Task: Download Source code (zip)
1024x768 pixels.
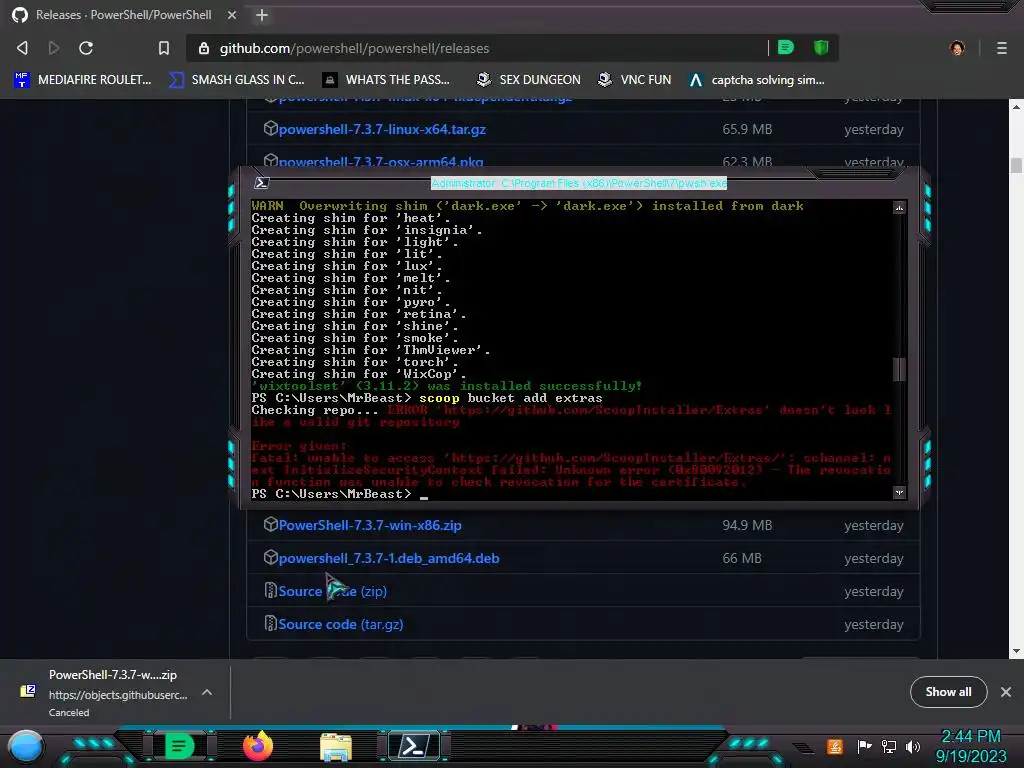Action: pyautogui.click(x=332, y=591)
